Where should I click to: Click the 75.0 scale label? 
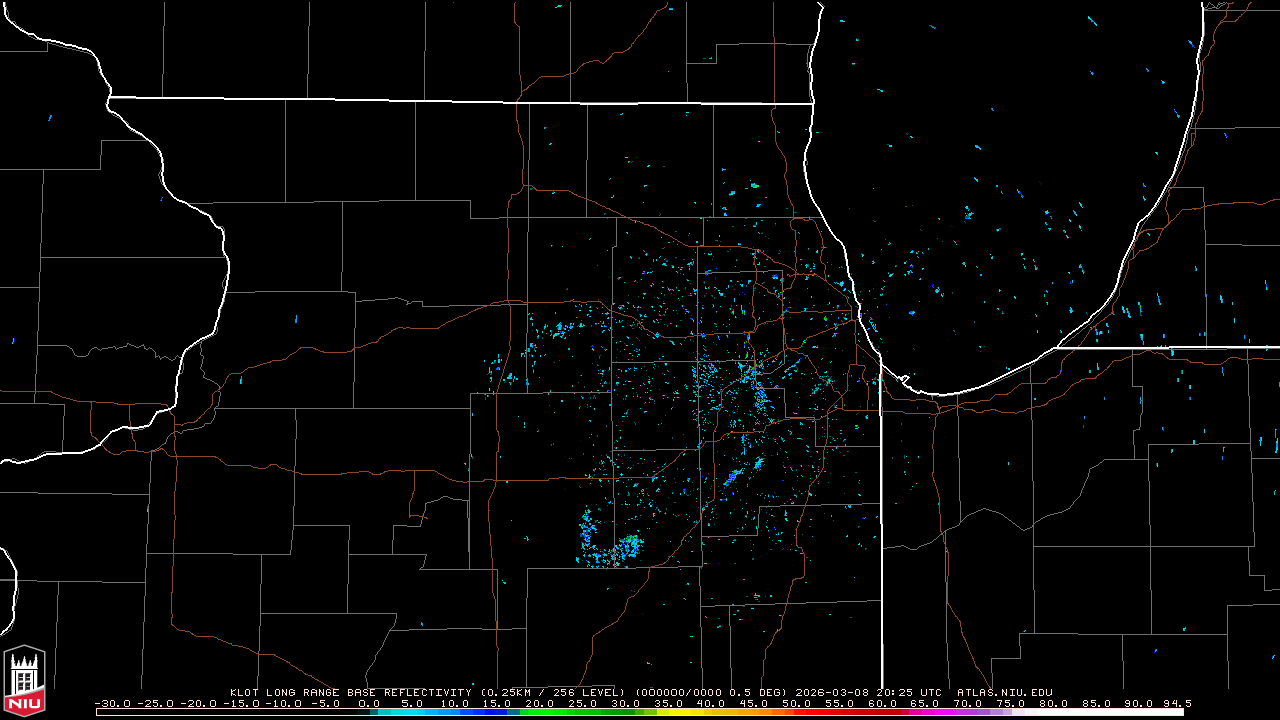pos(1009,703)
